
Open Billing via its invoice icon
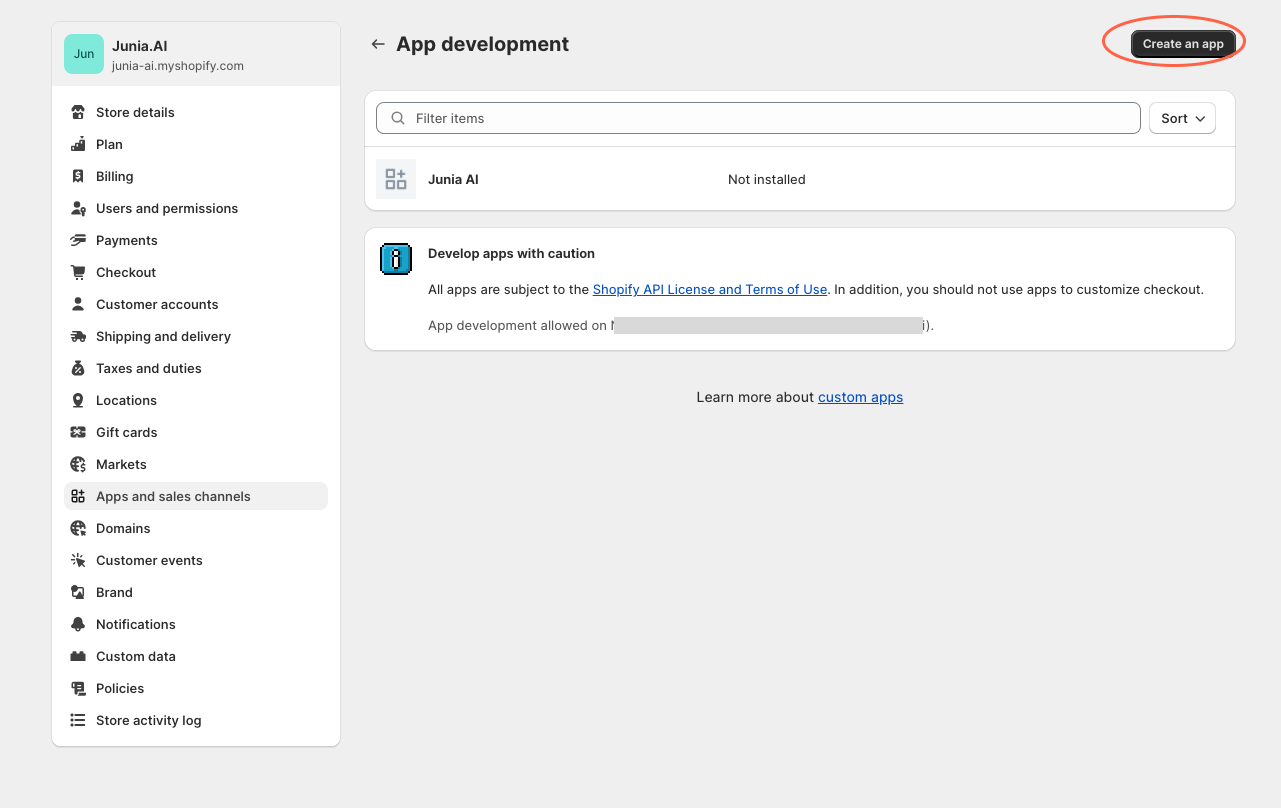pyautogui.click(x=78, y=176)
